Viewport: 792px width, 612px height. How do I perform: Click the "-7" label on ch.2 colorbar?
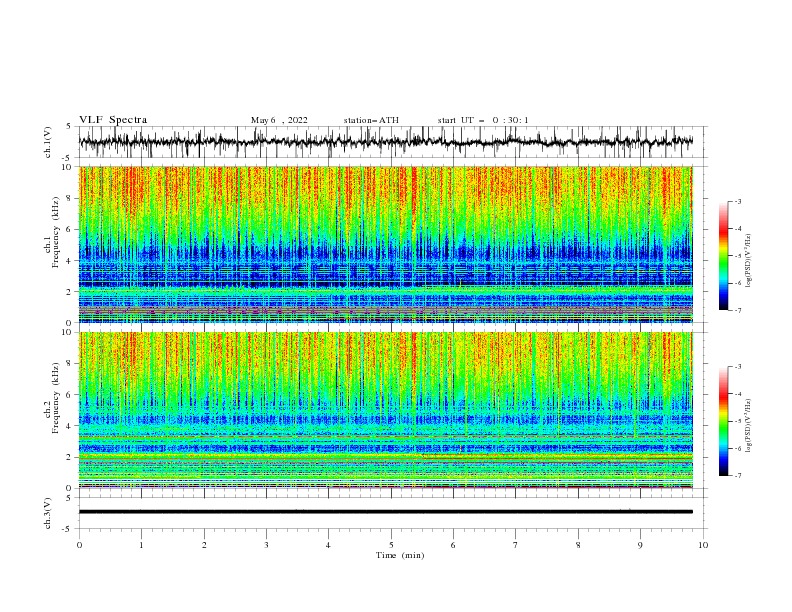[x=737, y=475]
